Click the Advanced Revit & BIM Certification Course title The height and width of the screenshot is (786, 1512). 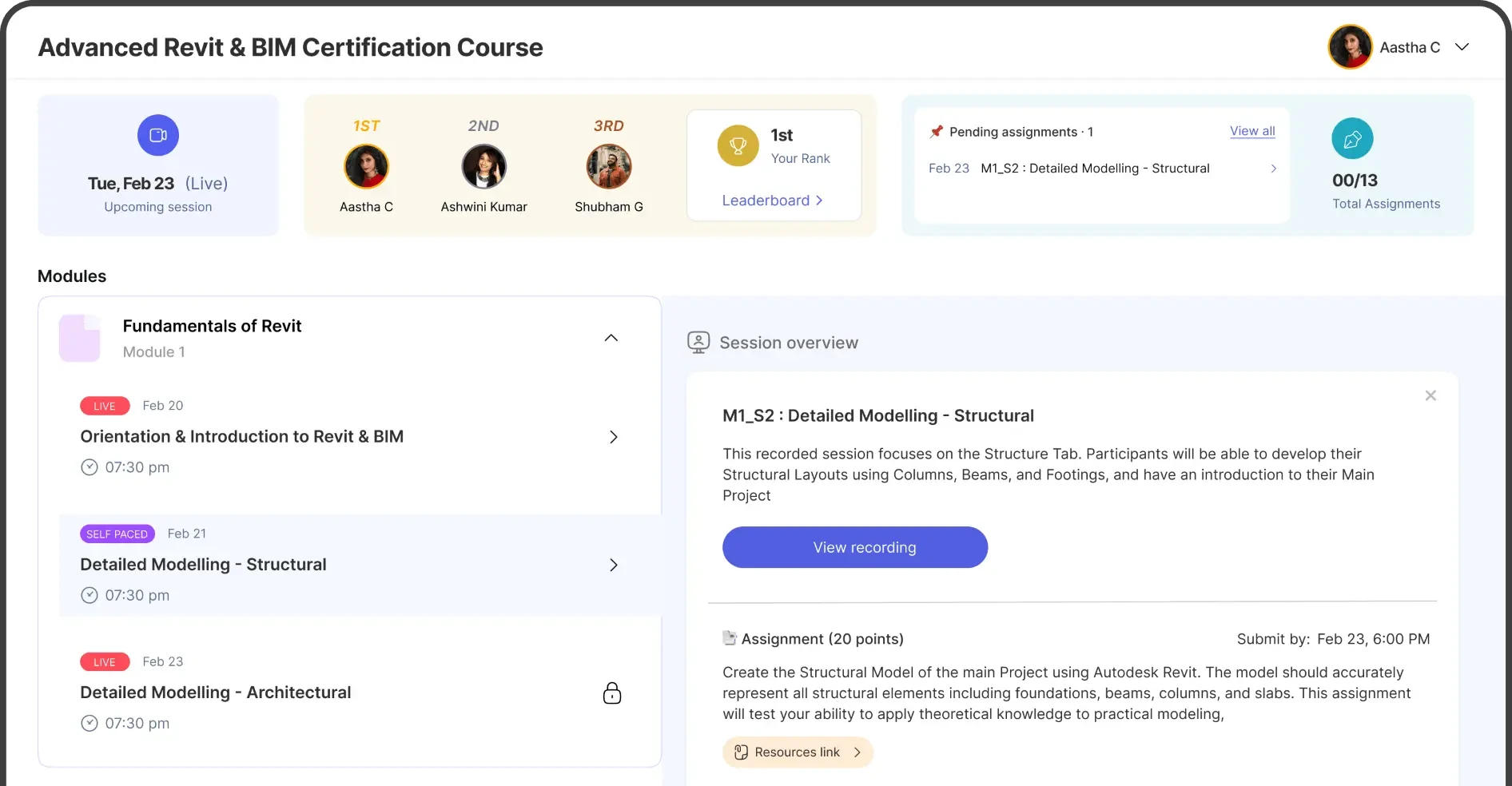click(291, 47)
